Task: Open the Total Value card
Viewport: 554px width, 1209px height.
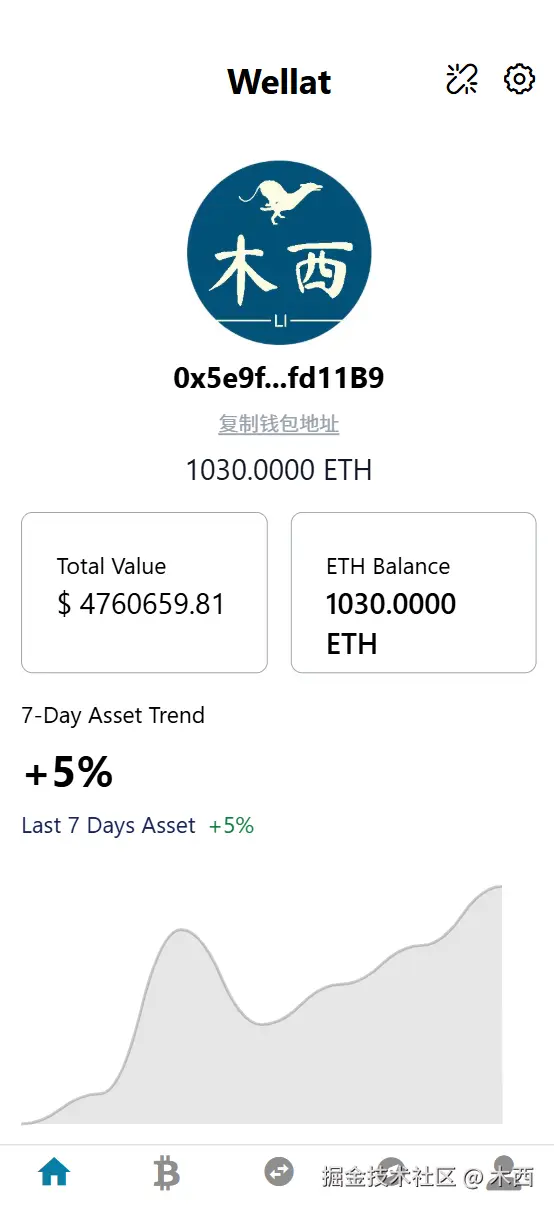Action: tap(144, 592)
